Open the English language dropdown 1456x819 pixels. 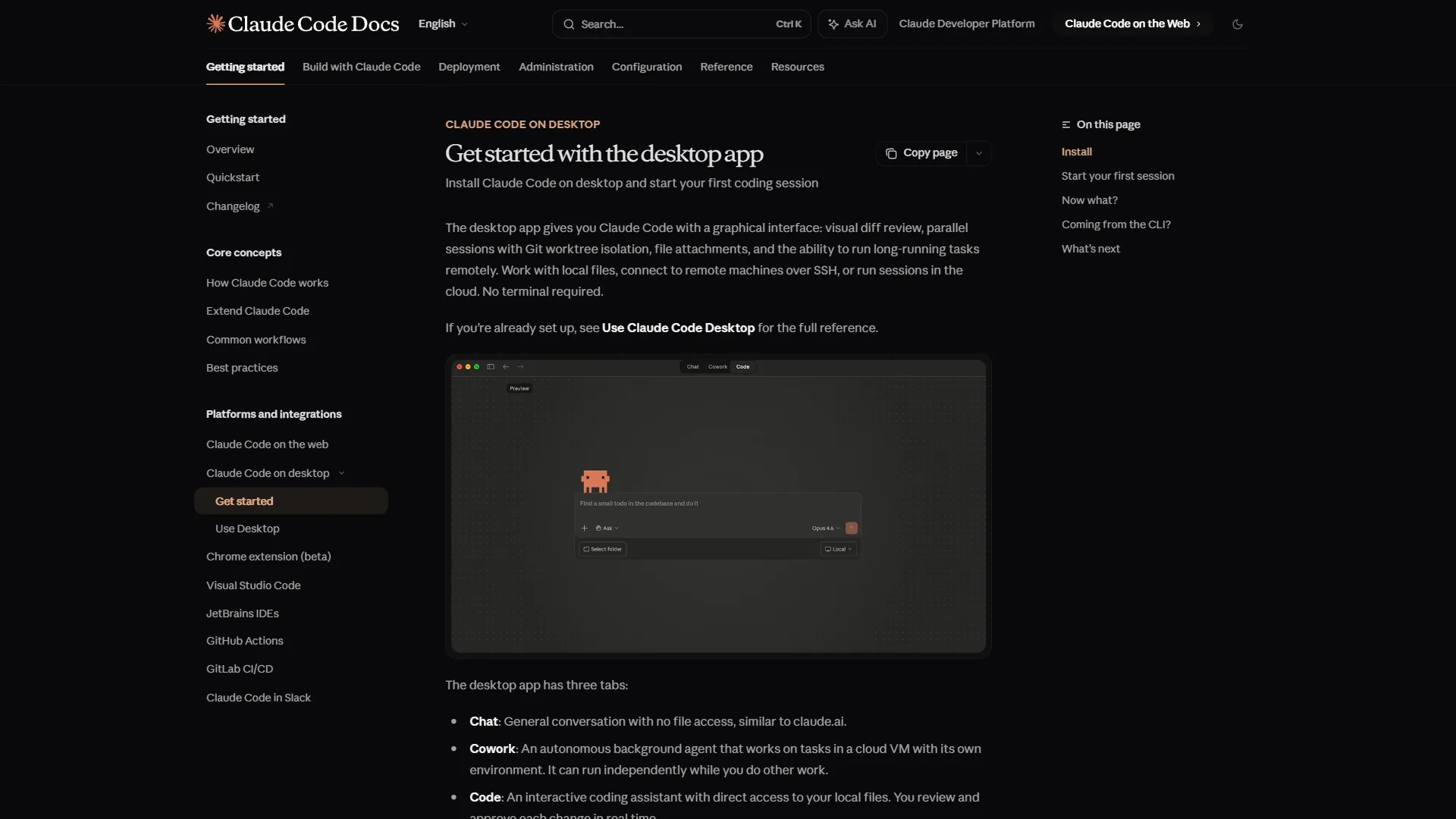tap(443, 24)
